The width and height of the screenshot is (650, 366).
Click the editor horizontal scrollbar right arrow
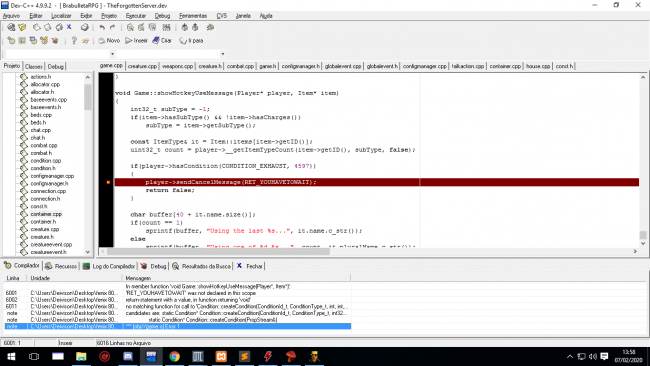pos(635,251)
